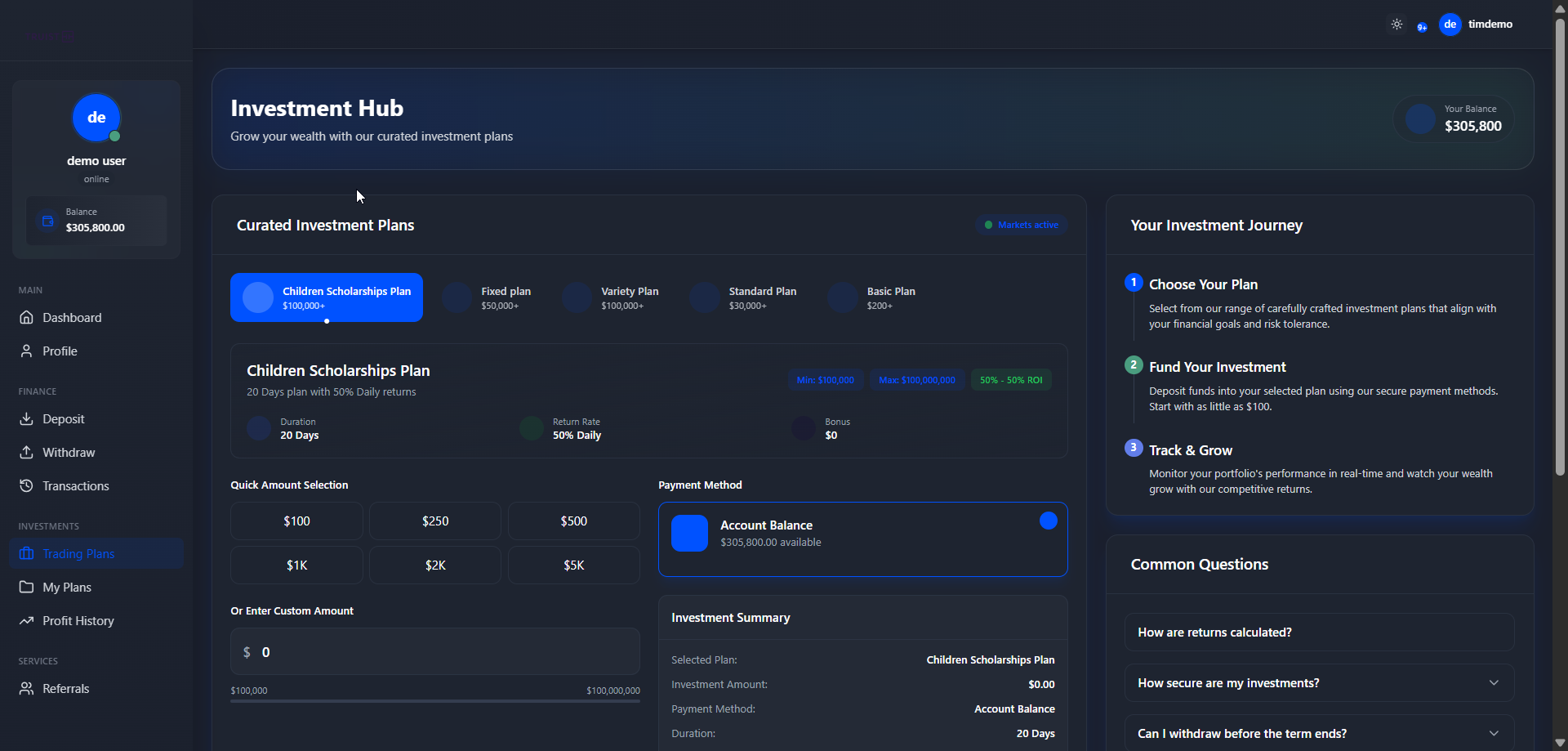Select the Basic Plan tab
The width and height of the screenshot is (1568, 751).
click(872, 297)
